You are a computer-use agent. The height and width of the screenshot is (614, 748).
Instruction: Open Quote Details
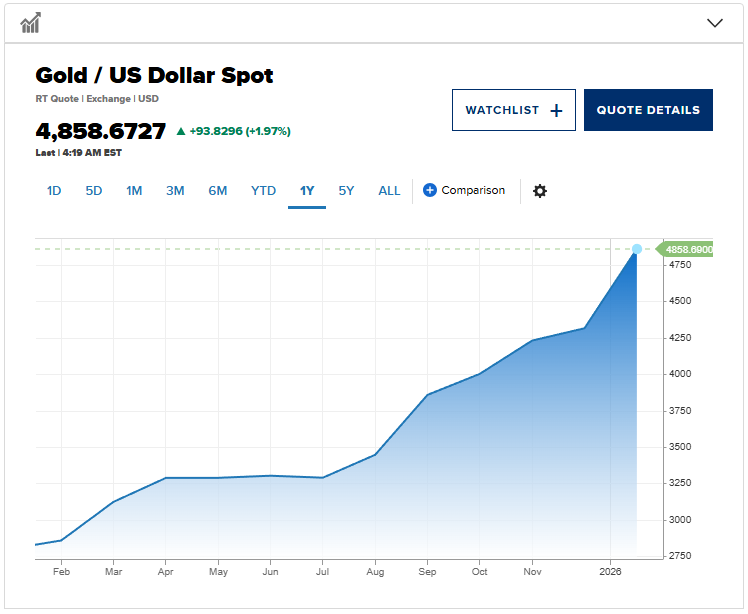[x=648, y=110]
